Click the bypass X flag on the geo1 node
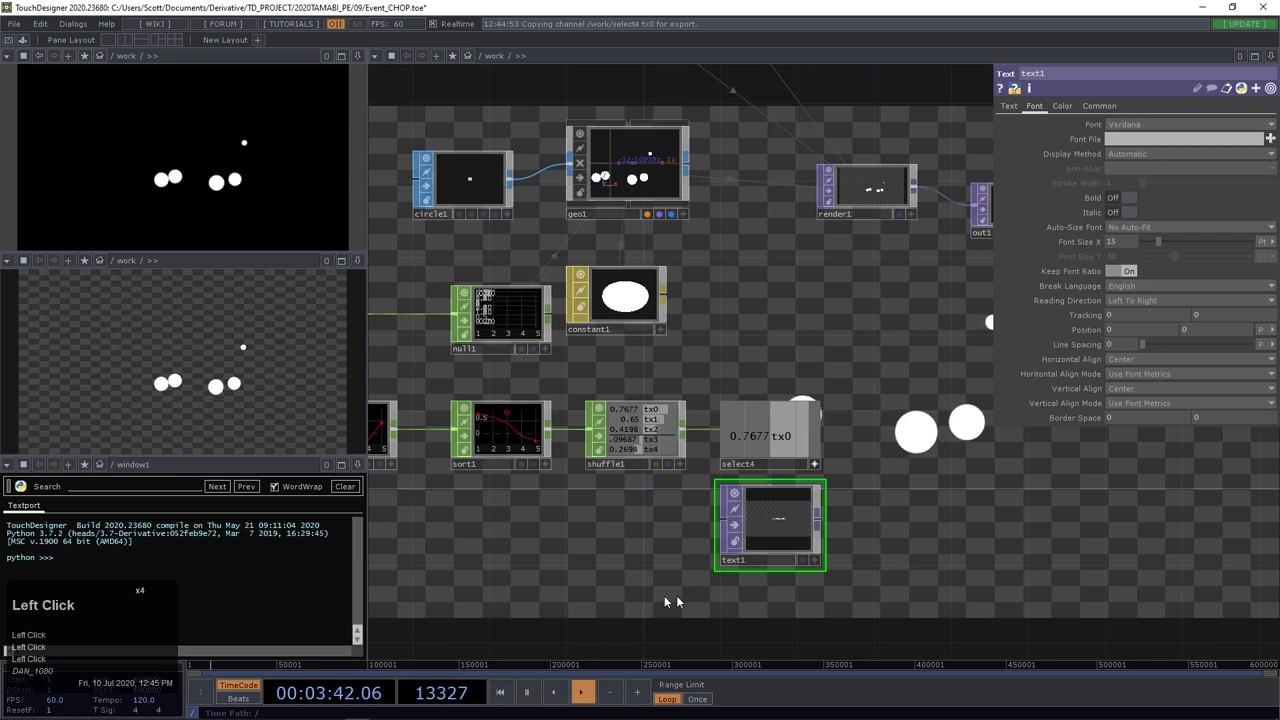The image size is (1280, 720). point(580,163)
